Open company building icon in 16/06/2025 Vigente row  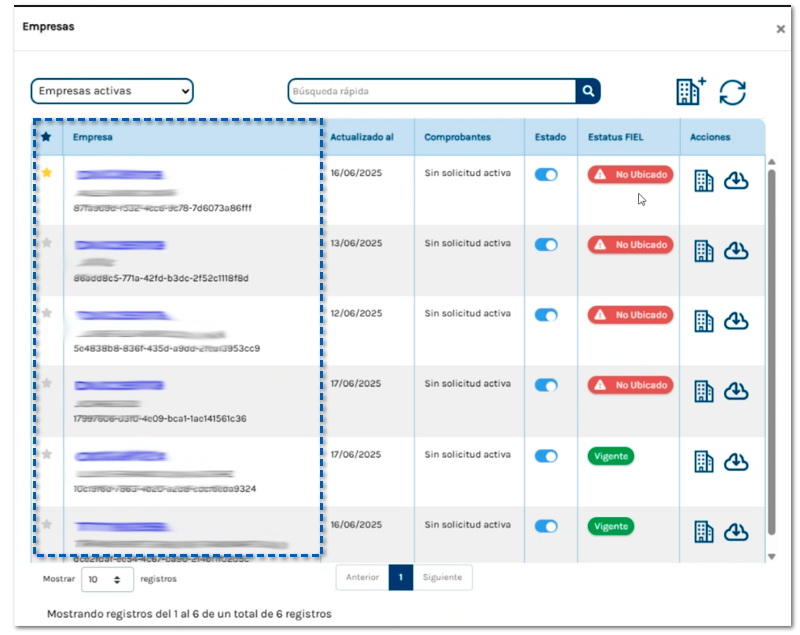pyautogui.click(x=704, y=532)
